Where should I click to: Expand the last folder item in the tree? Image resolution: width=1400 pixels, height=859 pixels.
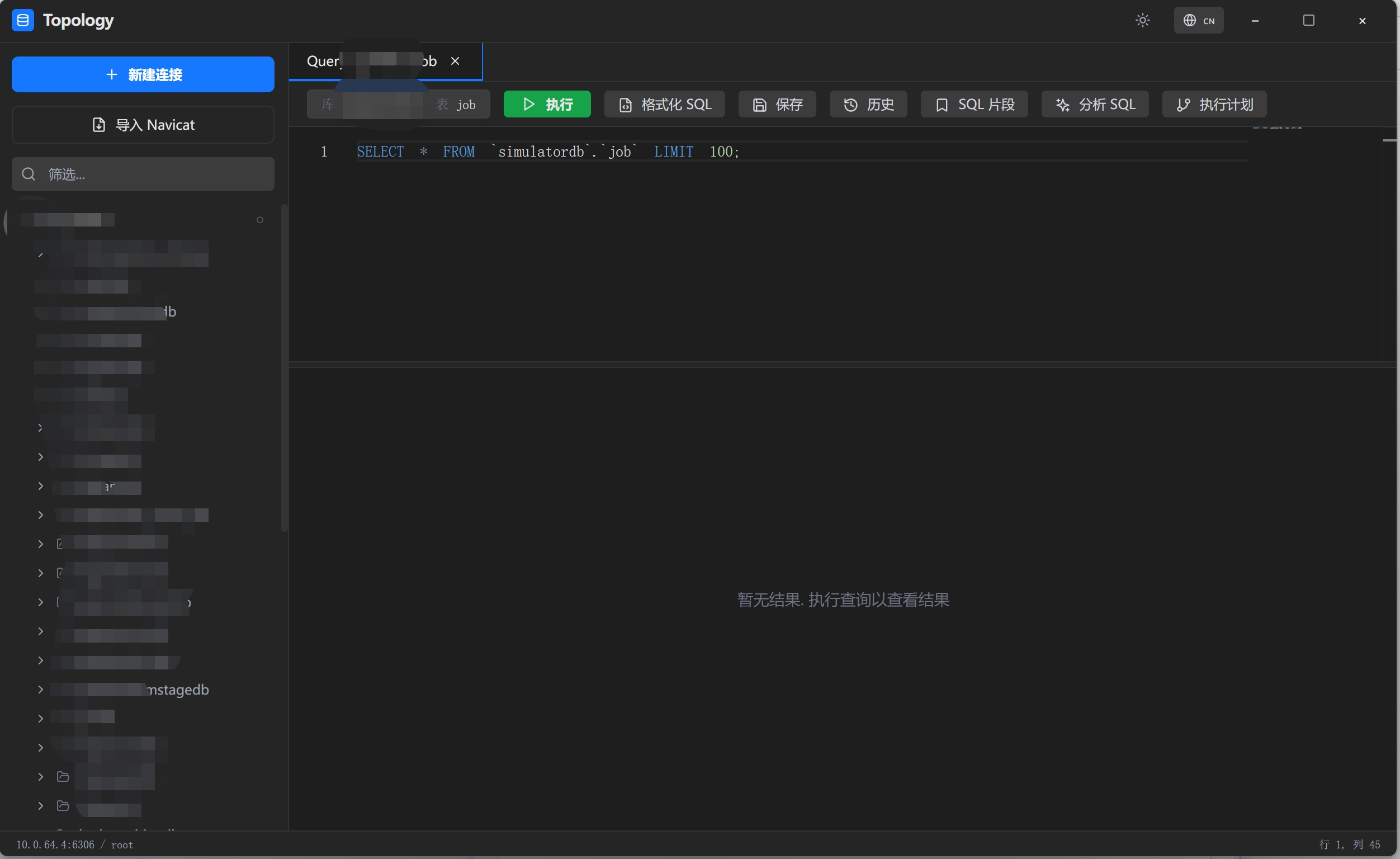pos(40,805)
